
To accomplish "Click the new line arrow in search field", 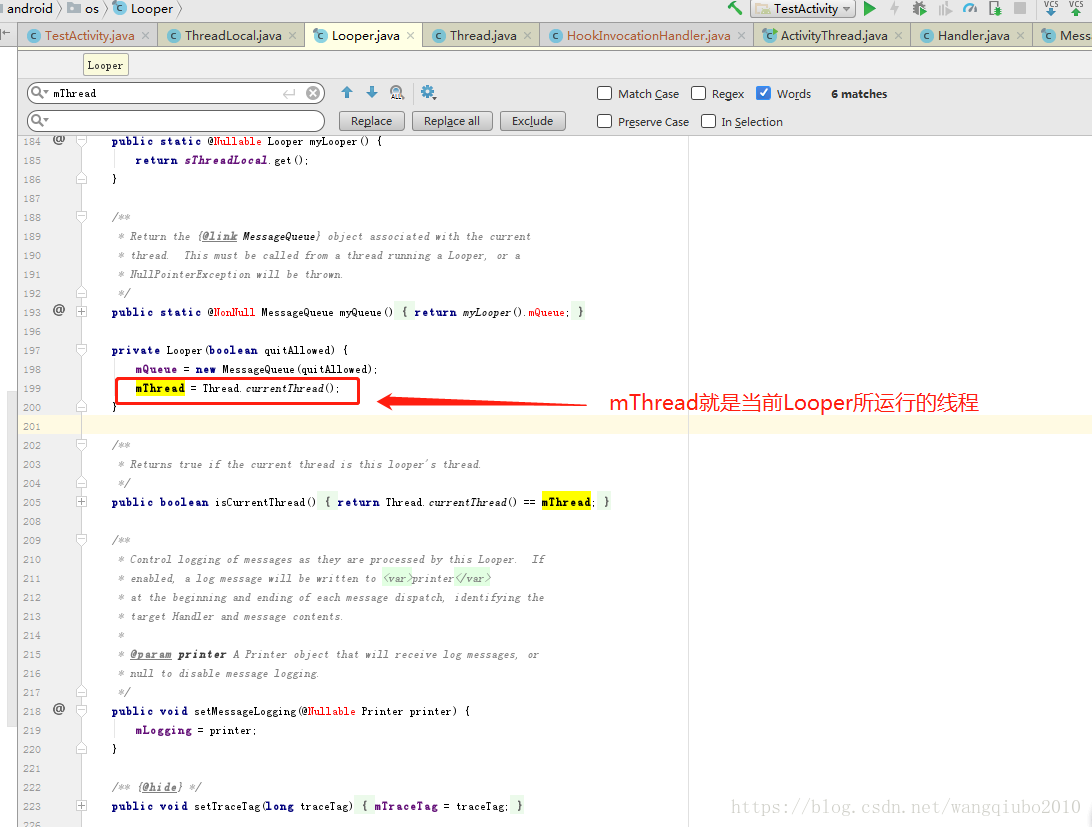I will (x=289, y=93).
